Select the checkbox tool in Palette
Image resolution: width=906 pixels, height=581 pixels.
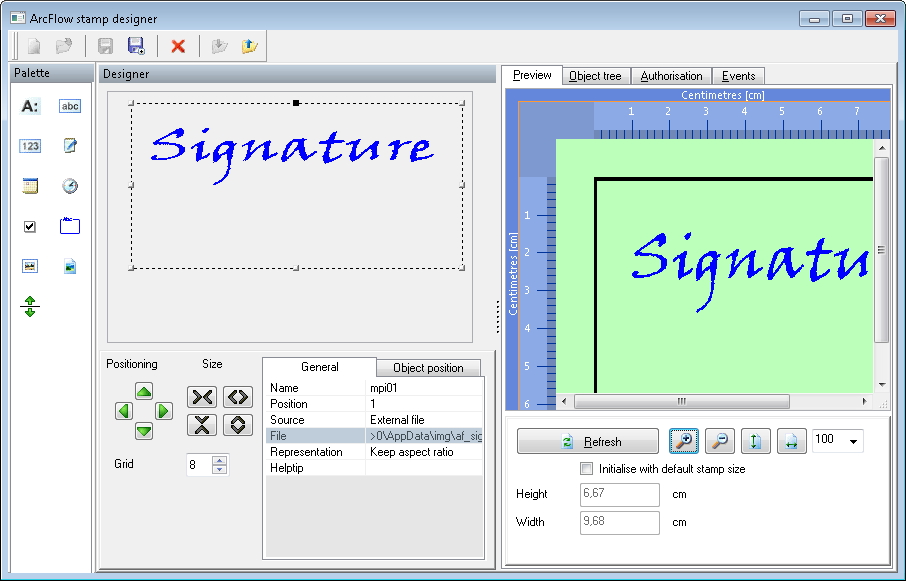pyautogui.click(x=30, y=226)
